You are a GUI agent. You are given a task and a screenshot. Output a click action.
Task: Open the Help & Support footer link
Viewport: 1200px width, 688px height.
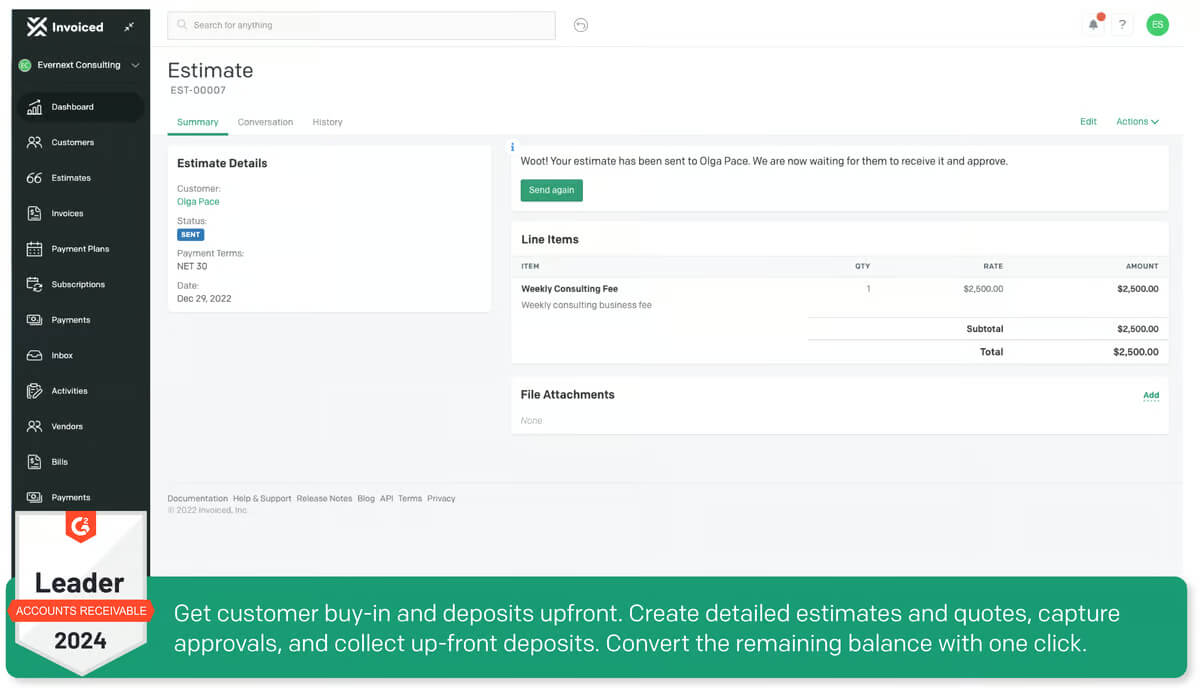pos(262,498)
